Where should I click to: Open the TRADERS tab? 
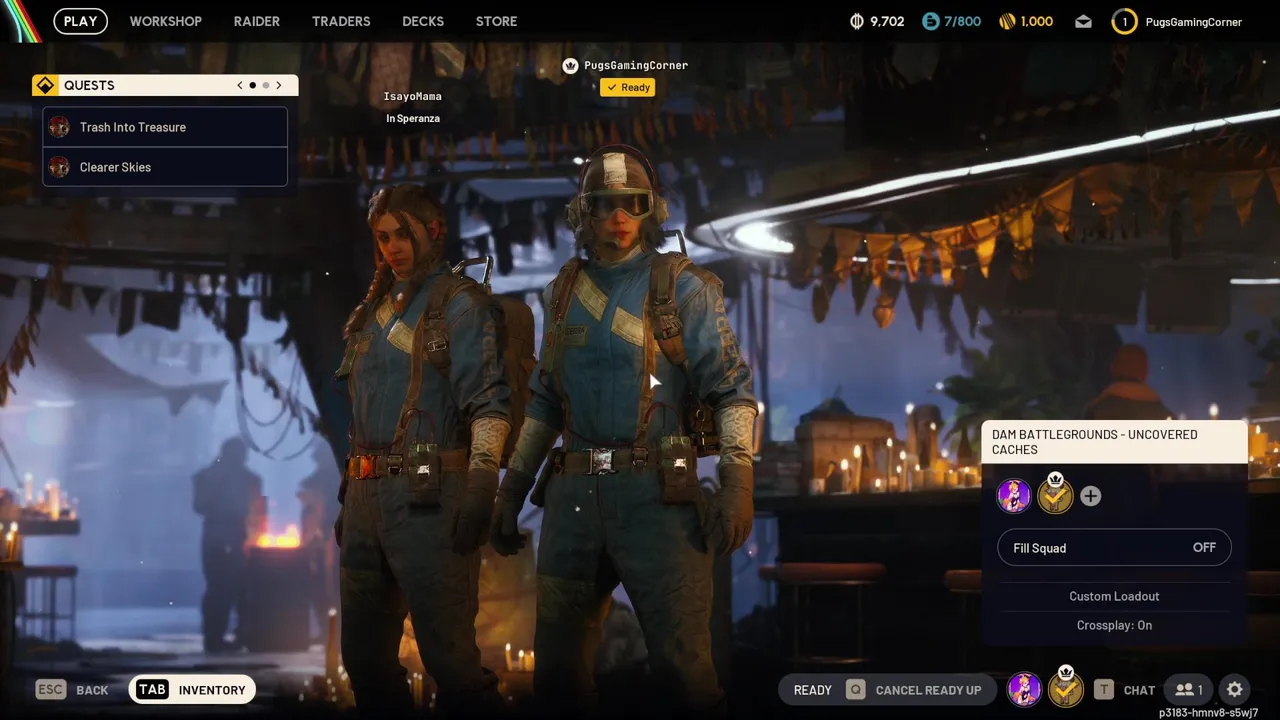pos(341,21)
